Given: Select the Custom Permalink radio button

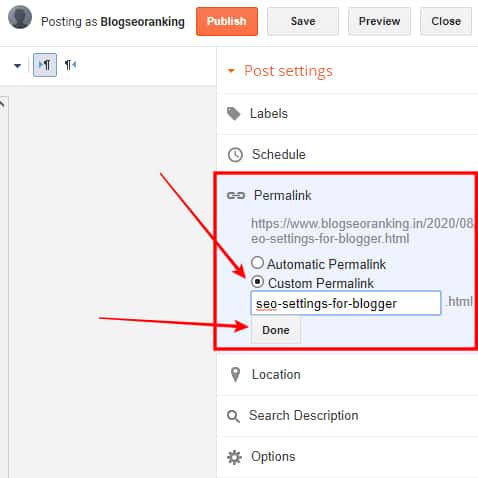Looking at the screenshot, I should click(x=257, y=282).
